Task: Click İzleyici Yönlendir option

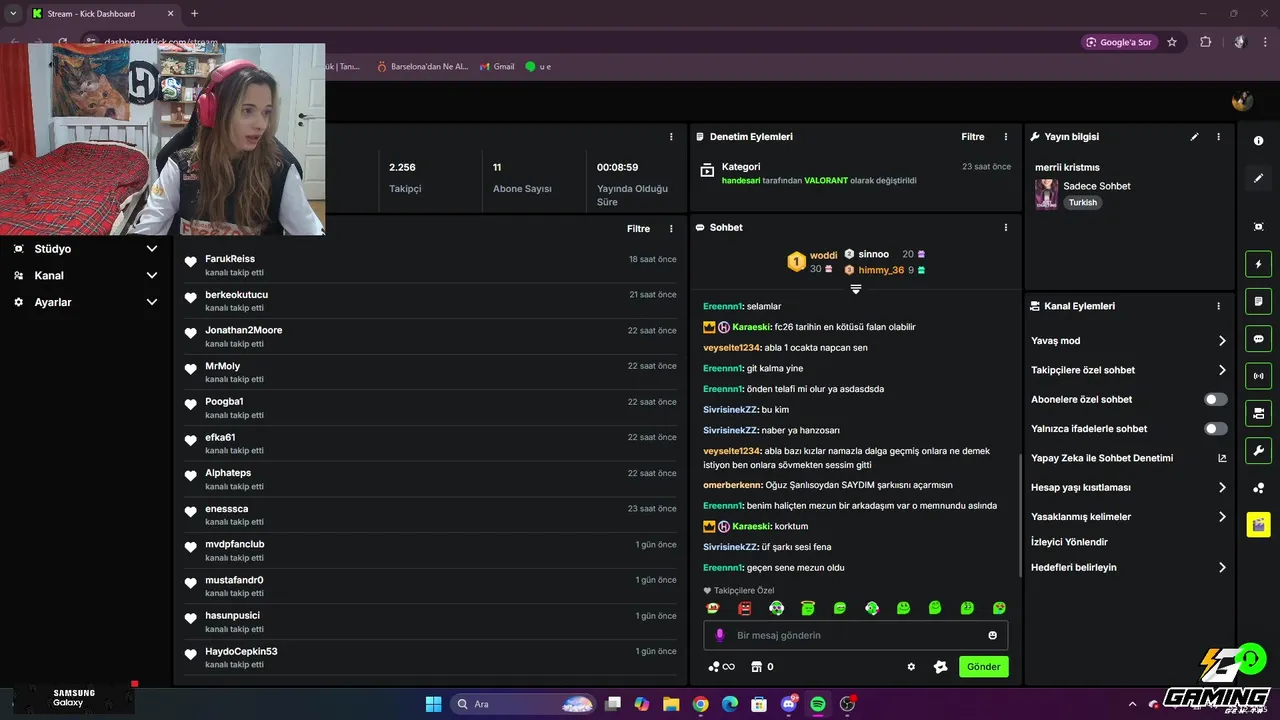Action: 1069,542
